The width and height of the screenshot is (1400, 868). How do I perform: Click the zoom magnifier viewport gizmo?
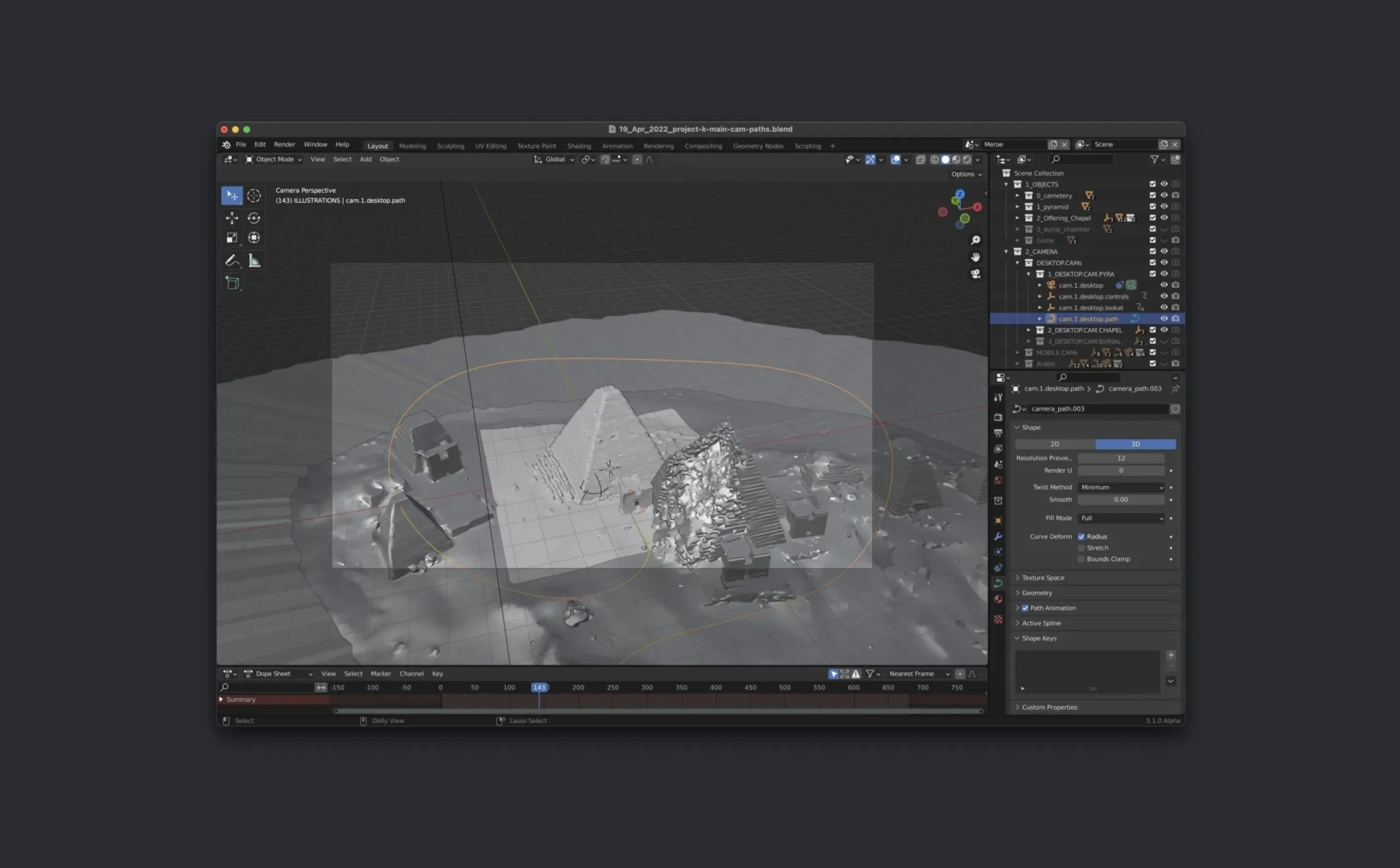pos(975,241)
